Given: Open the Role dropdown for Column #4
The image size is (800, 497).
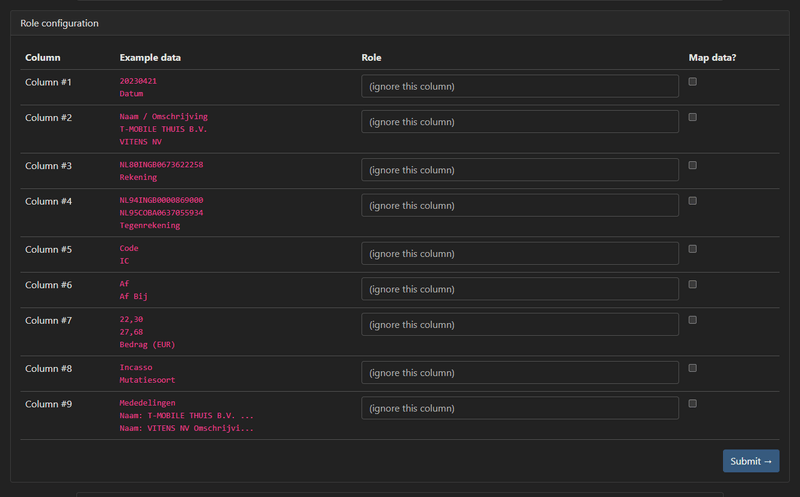Looking at the screenshot, I should coord(520,206).
